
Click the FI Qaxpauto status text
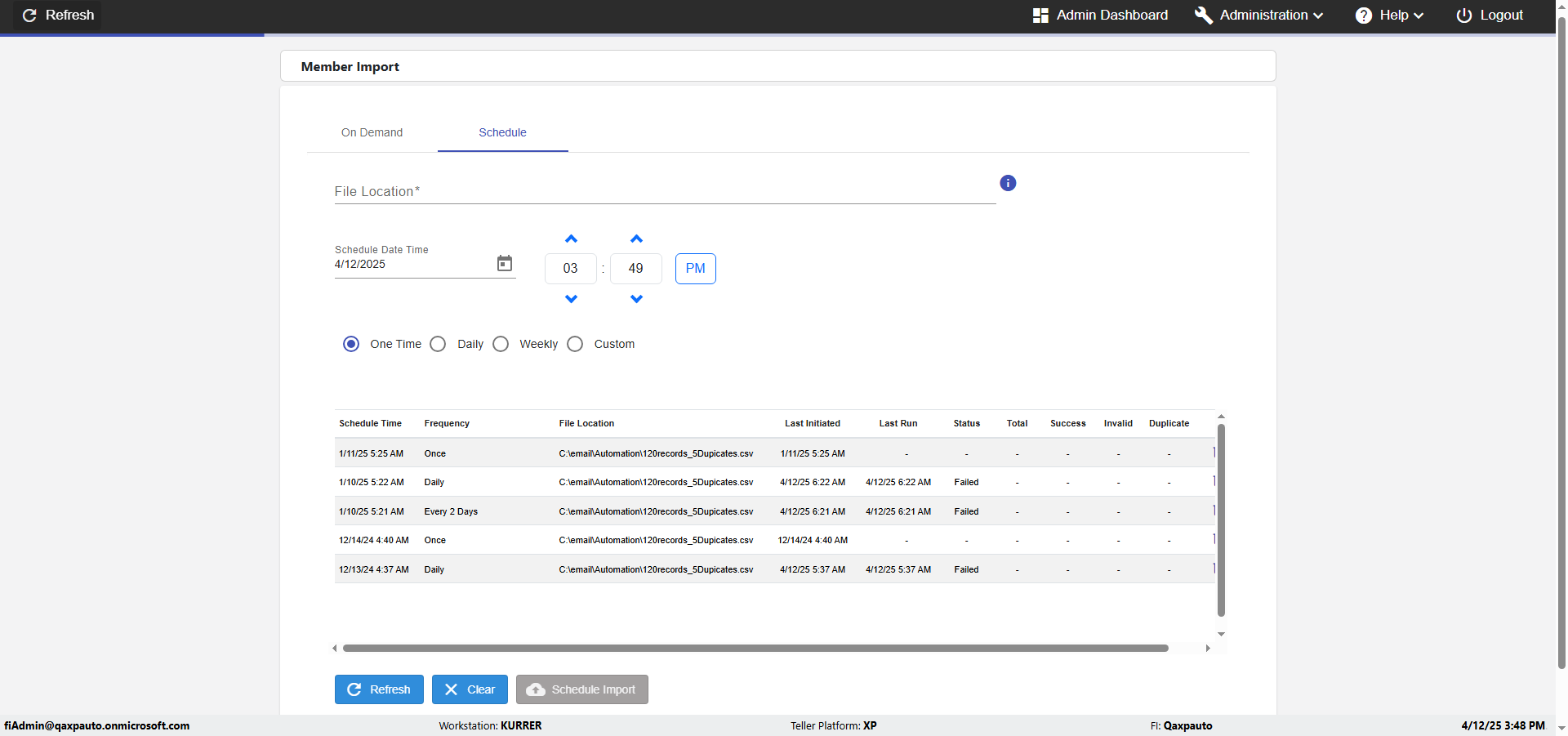click(1181, 725)
